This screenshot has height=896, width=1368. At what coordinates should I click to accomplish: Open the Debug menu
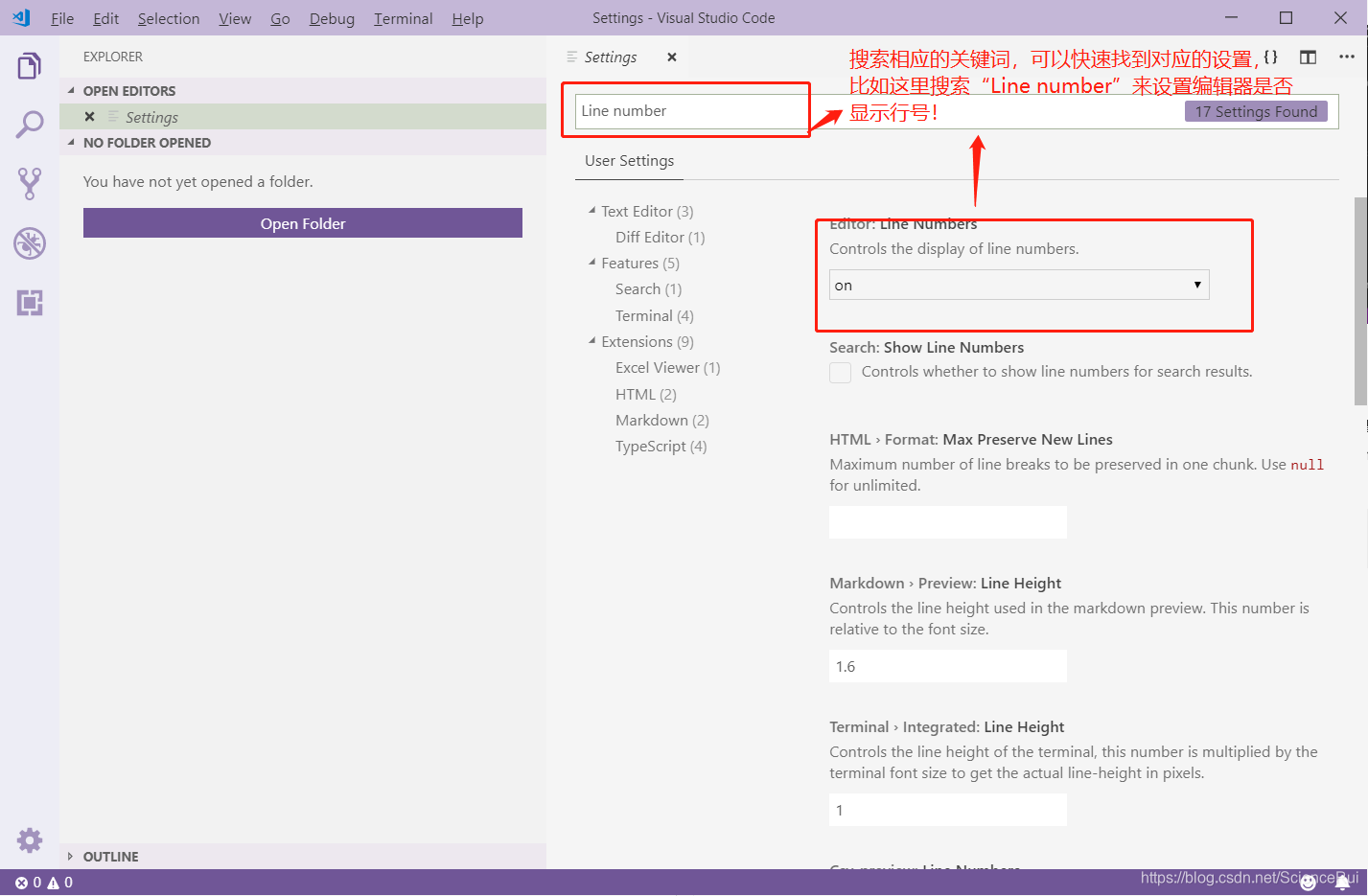[x=332, y=18]
